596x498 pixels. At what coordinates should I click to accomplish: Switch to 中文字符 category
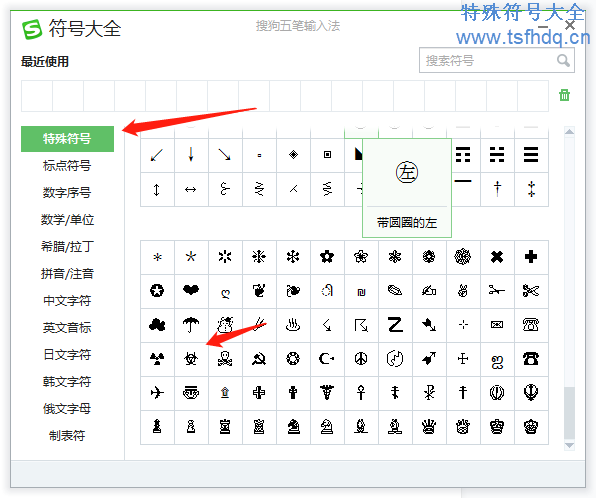pyautogui.click(x=67, y=301)
